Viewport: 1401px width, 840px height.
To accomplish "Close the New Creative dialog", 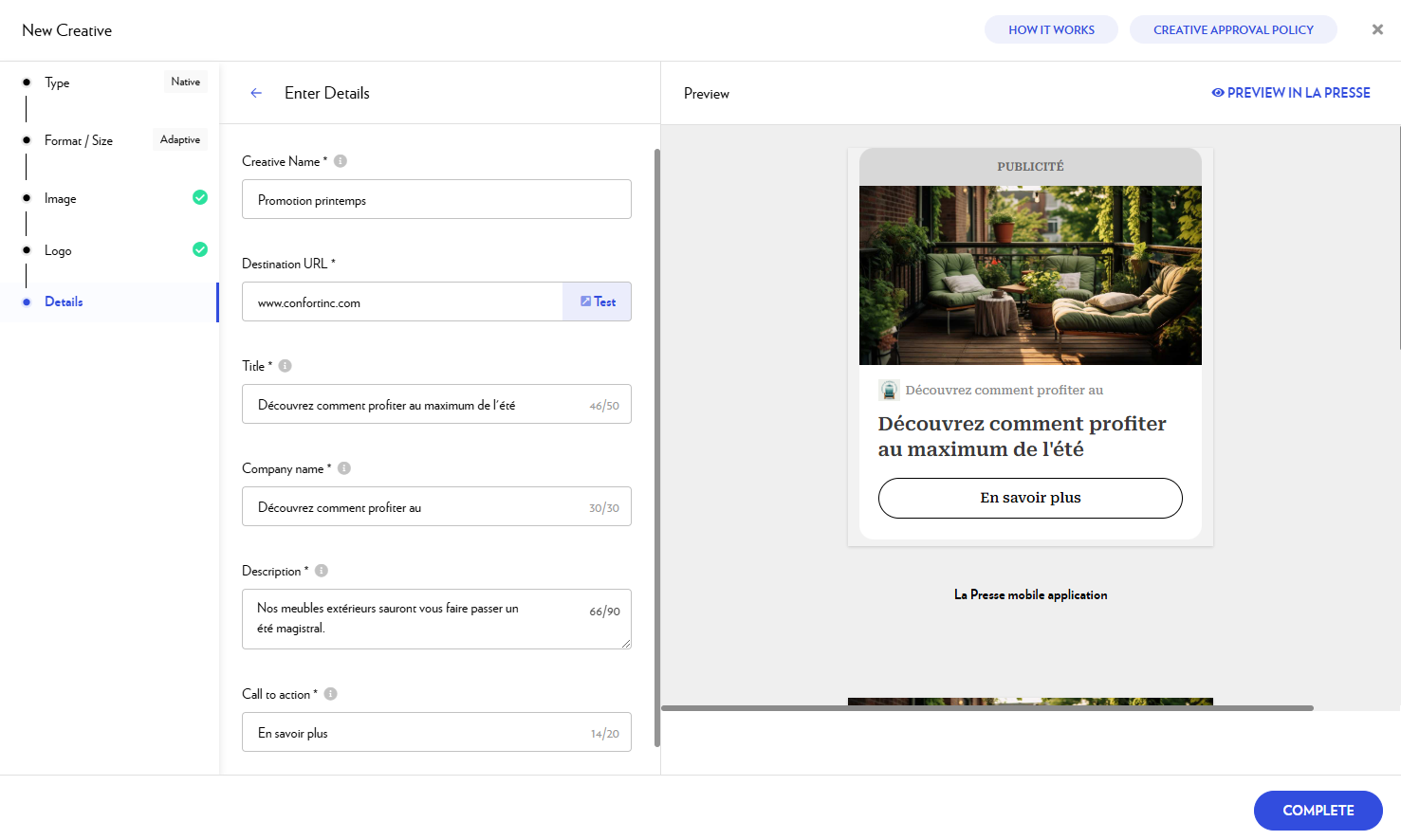I will point(1377,30).
